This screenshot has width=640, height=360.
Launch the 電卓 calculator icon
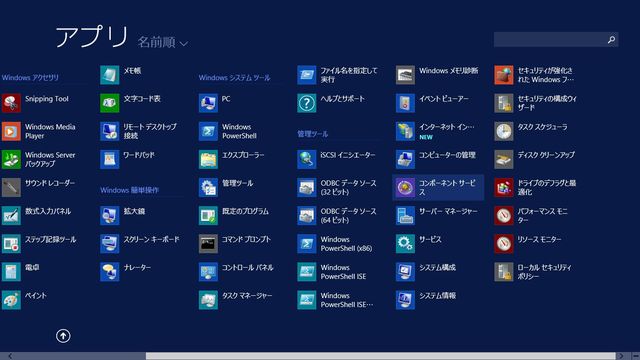coord(11,272)
